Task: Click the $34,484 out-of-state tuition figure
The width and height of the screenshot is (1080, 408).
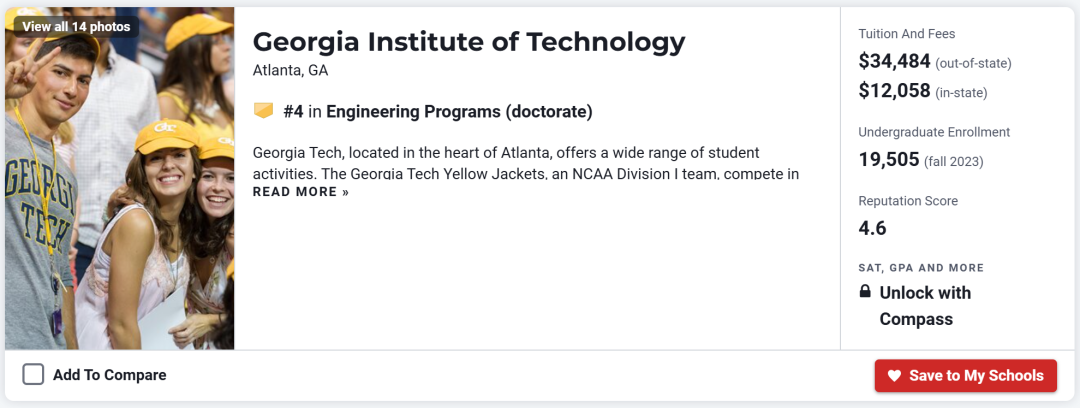Action: (894, 62)
